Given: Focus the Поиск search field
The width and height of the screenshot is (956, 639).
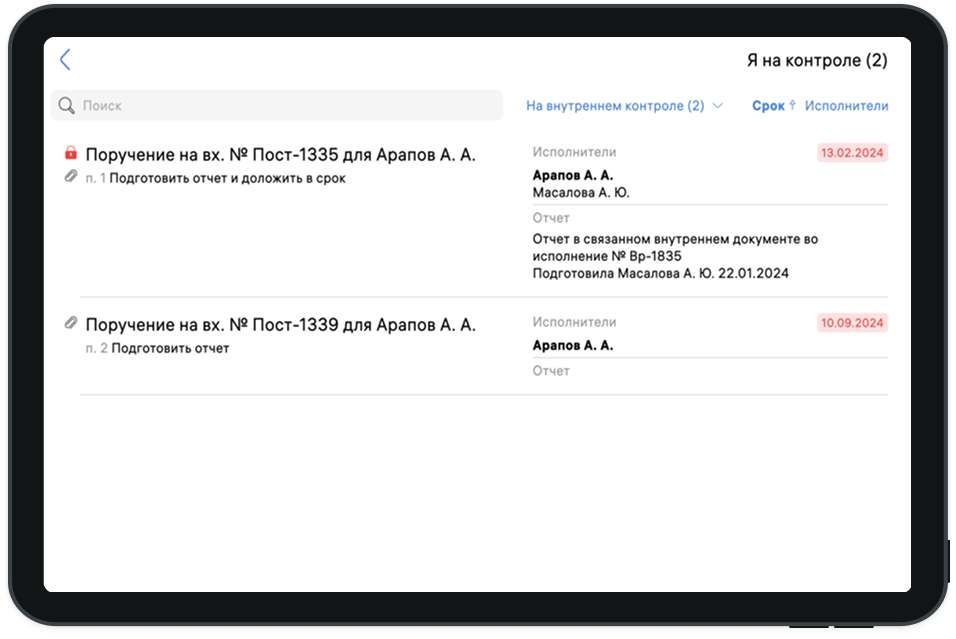Looking at the screenshot, I should pyautogui.click(x=280, y=106).
